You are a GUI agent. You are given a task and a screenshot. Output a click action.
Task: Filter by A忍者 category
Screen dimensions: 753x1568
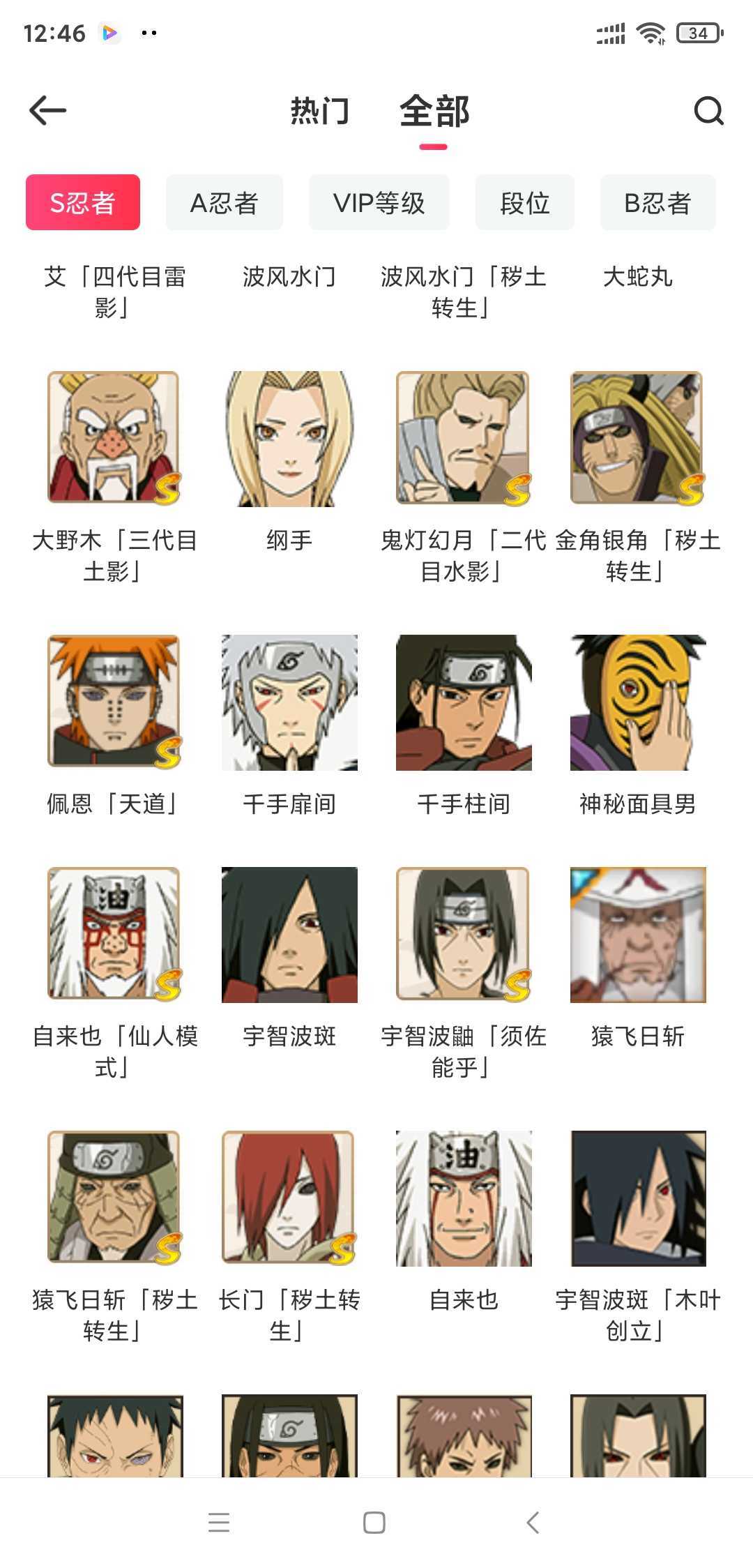(x=225, y=202)
